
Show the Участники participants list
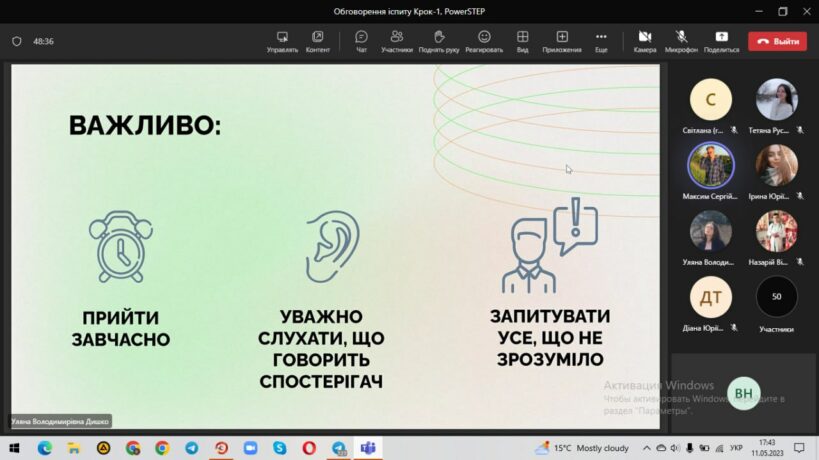tap(397, 39)
